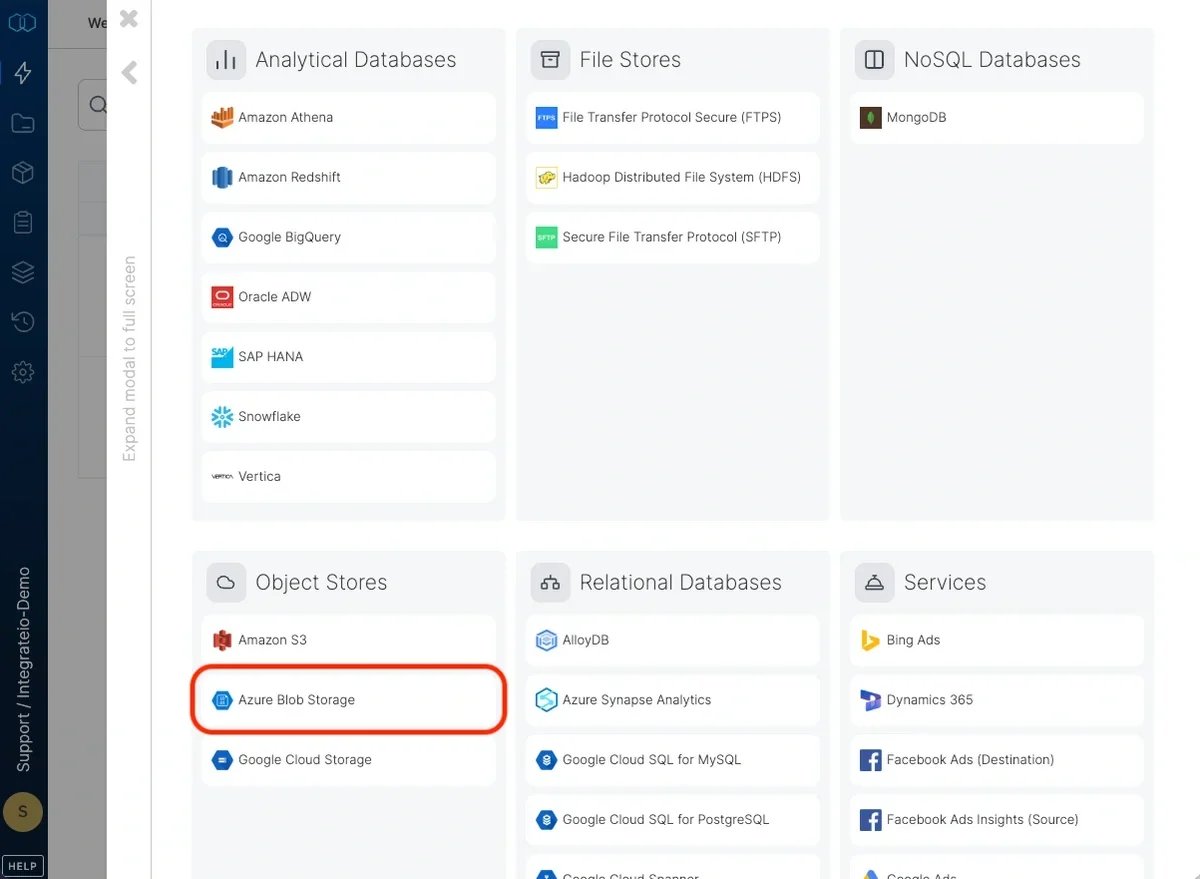Choose Facebook Ads Insights (Source)
This screenshot has width=1200, height=879.
pyautogui.click(x=996, y=820)
